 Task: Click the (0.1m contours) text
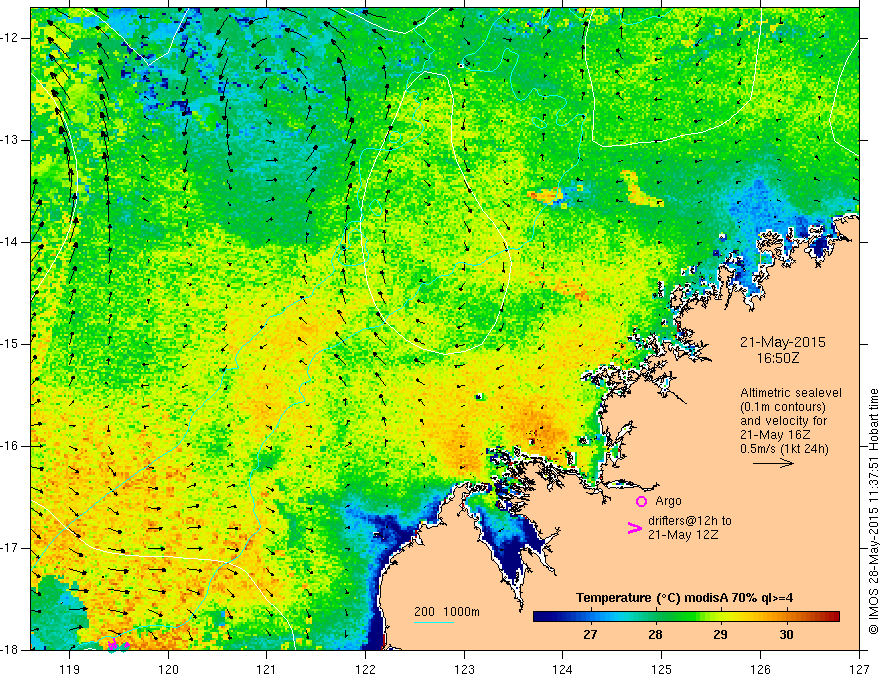coord(782,407)
